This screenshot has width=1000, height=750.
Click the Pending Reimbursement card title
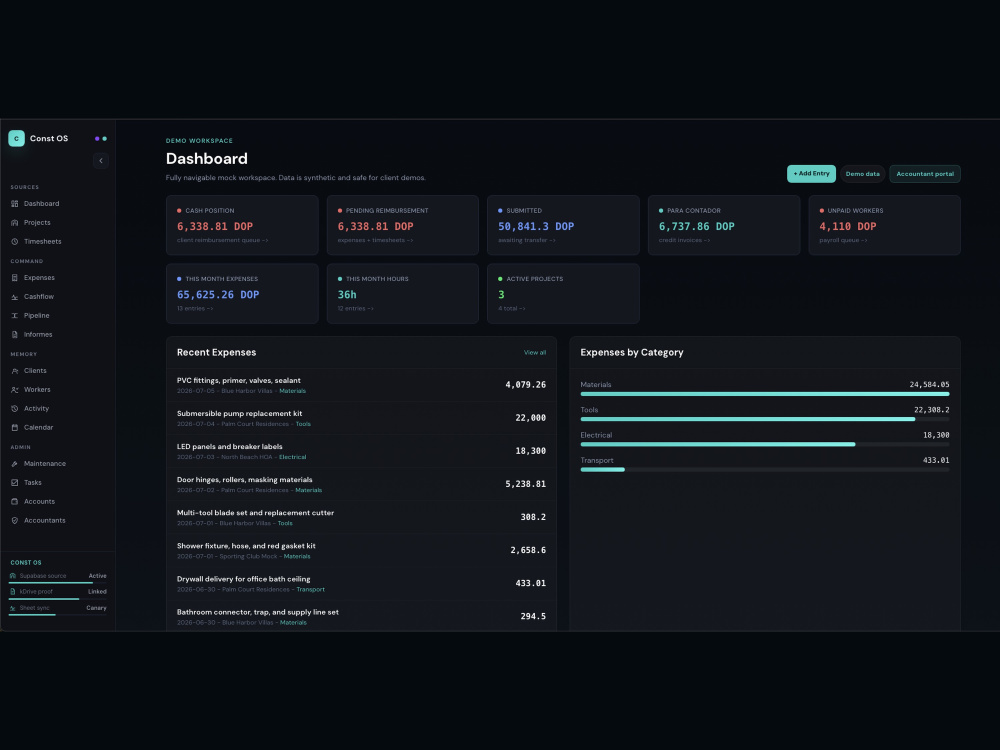pos(387,210)
